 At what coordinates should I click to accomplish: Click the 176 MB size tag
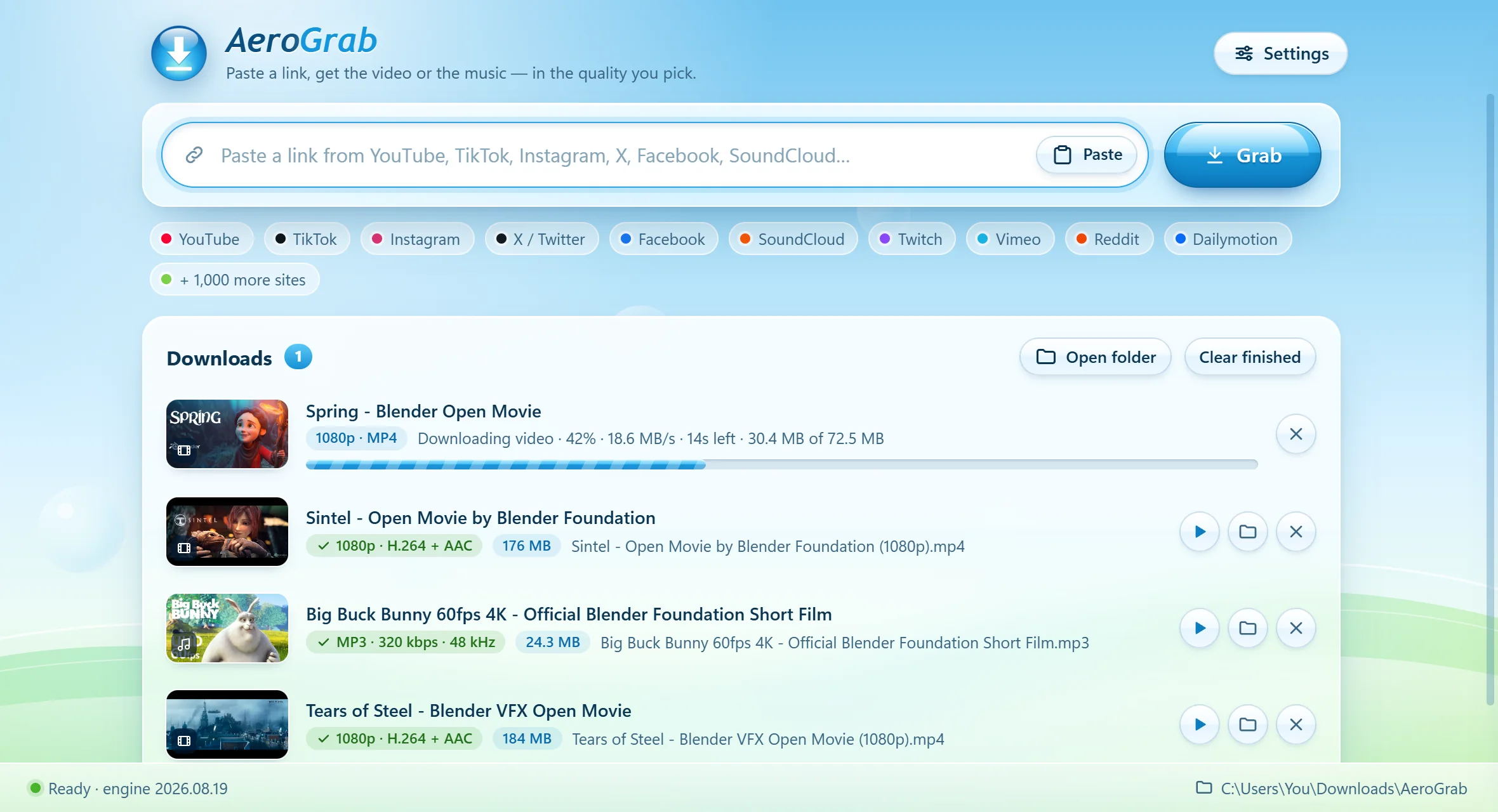click(526, 546)
